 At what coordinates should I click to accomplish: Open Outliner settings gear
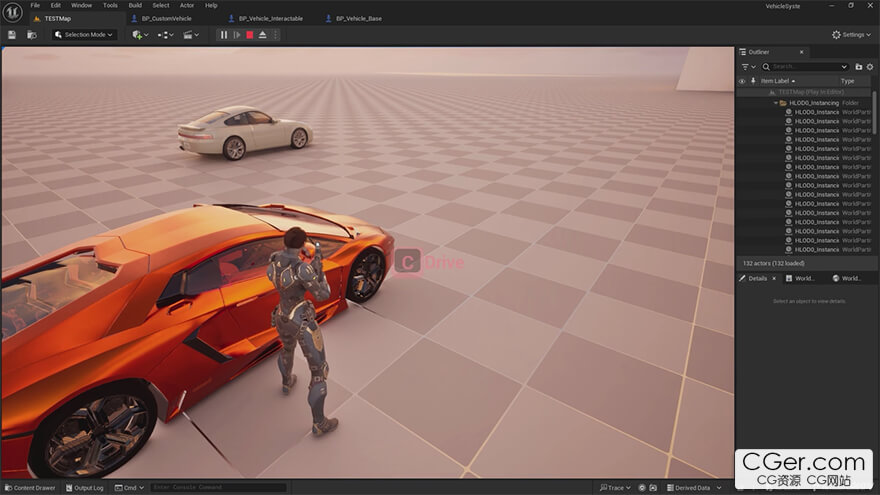tap(870, 67)
